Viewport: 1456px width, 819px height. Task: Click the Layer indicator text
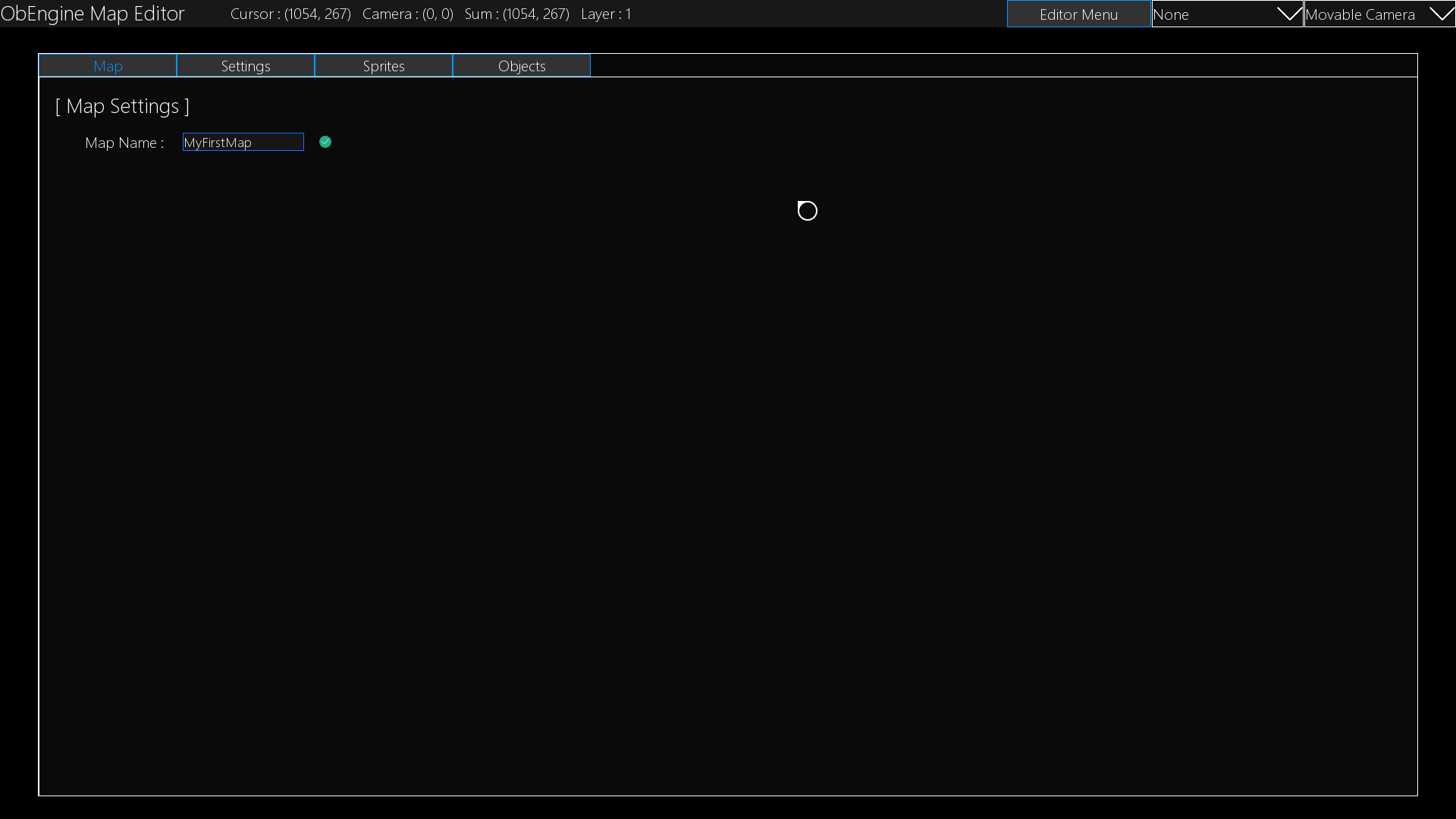pos(606,14)
